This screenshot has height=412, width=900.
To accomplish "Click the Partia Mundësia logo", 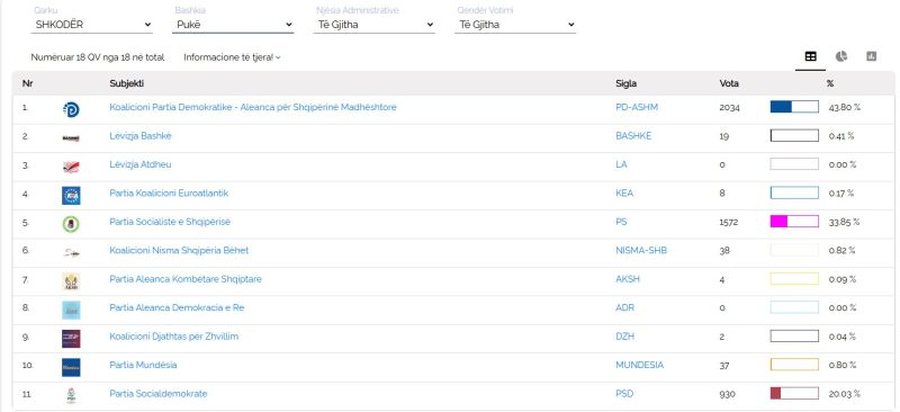I will point(71,367).
